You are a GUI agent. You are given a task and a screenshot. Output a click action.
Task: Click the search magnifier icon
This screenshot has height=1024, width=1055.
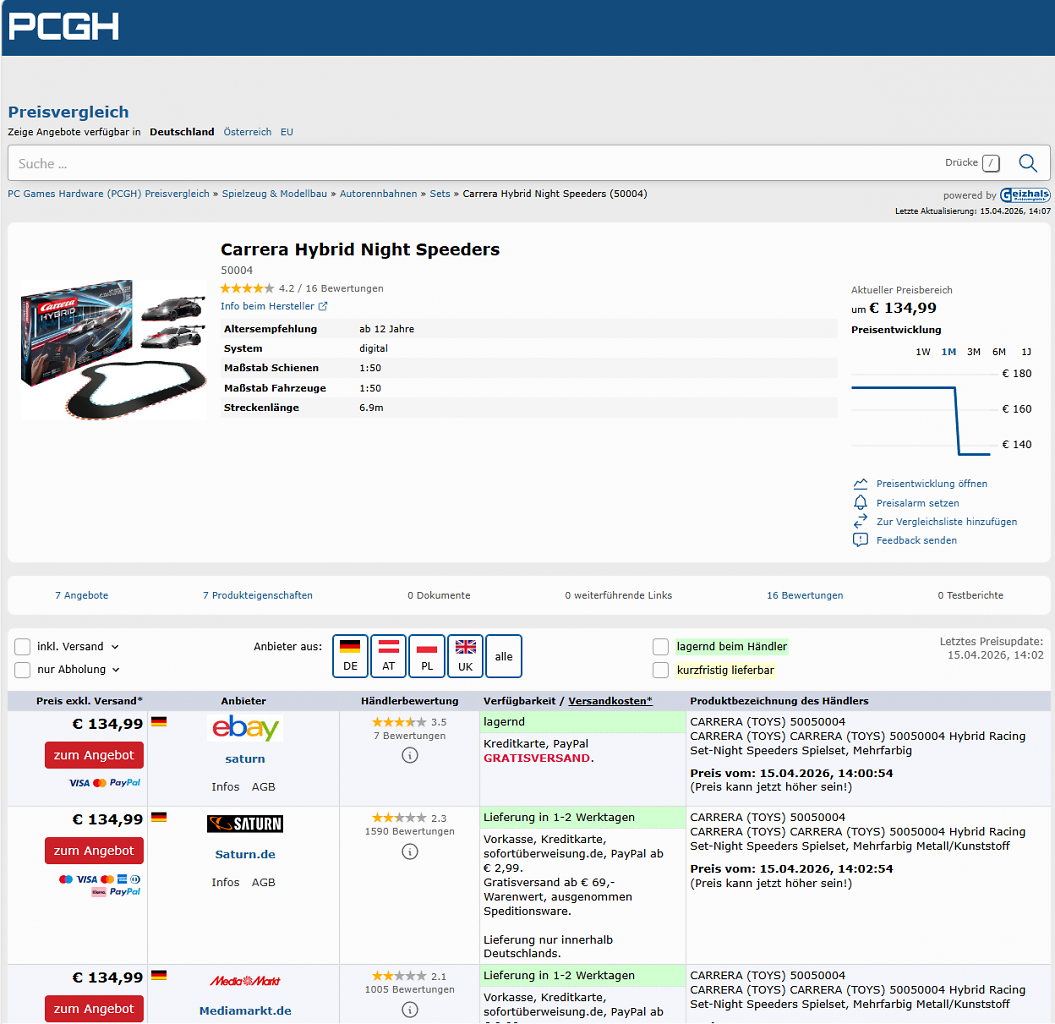click(x=1027, y=163)
